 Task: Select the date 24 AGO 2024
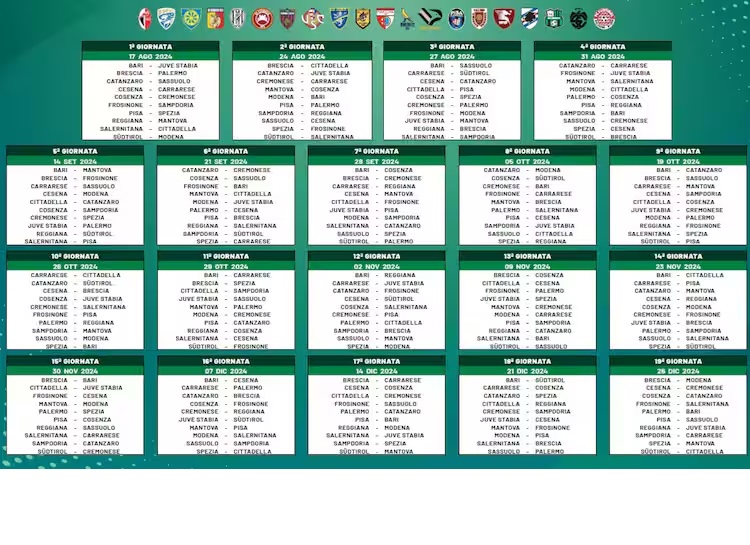click(302, 56)
